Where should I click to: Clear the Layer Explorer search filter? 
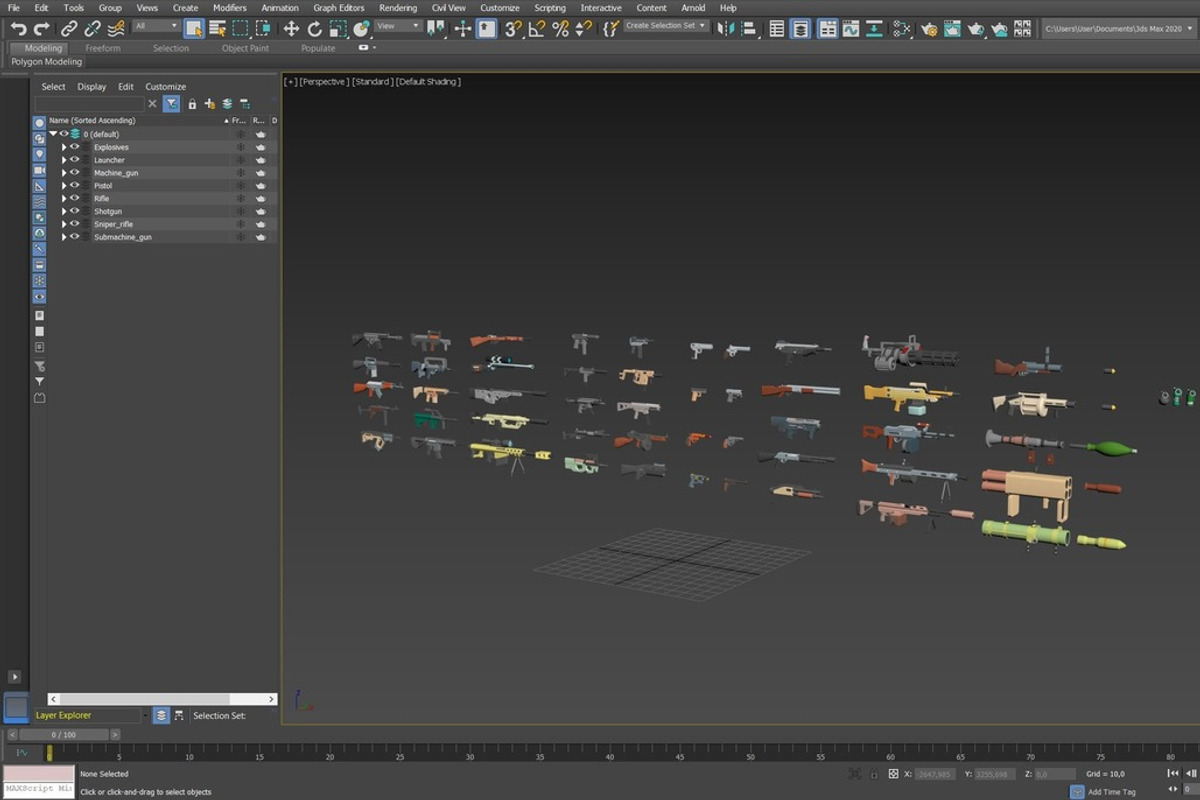click(x=153, y=104)
